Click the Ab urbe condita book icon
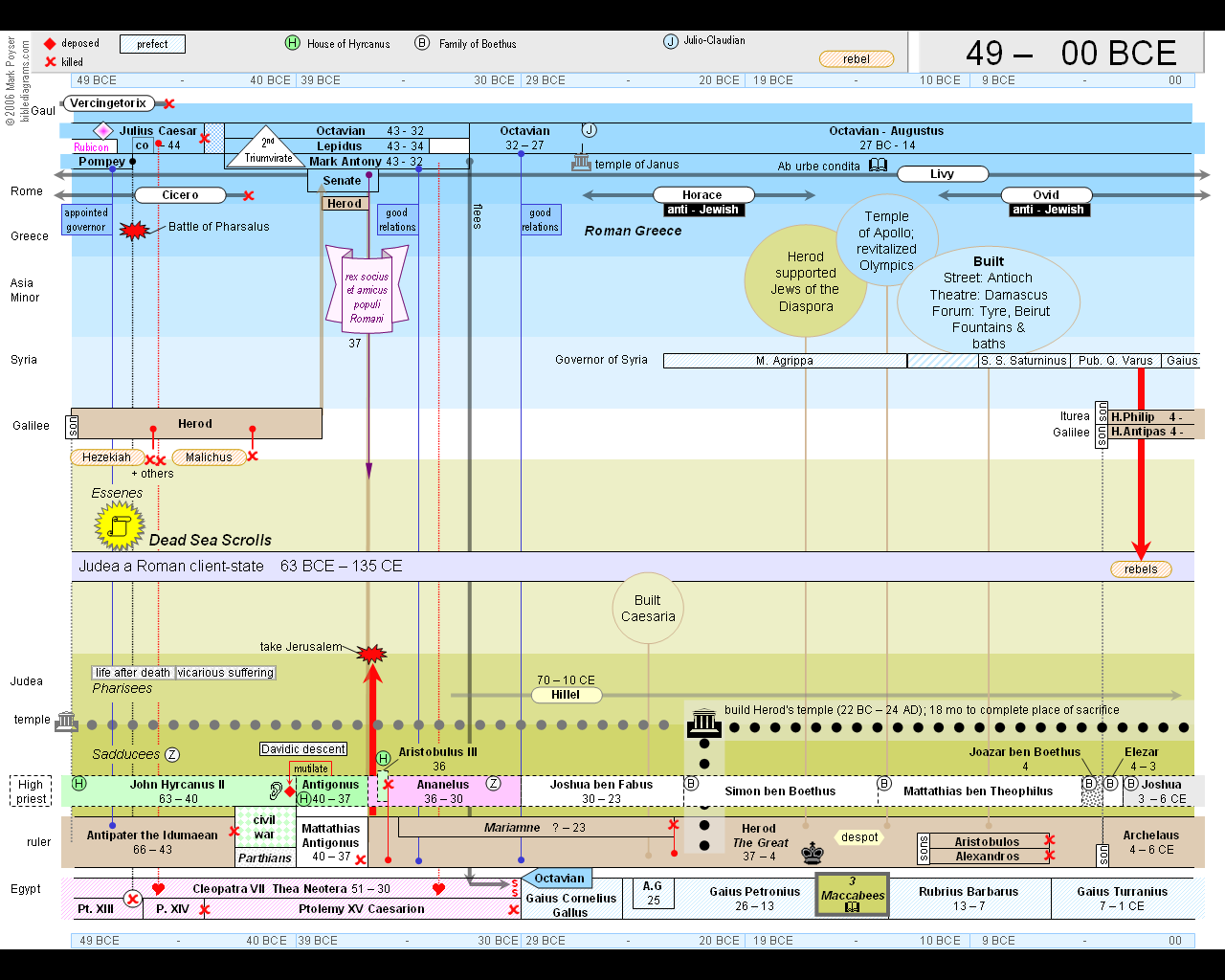This screenshot has height=980, width=1225. click(x=878, y=166)
